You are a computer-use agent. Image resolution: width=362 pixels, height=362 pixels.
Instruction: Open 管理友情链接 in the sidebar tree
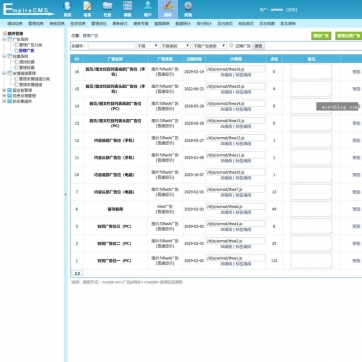click(x=30, y=85)
